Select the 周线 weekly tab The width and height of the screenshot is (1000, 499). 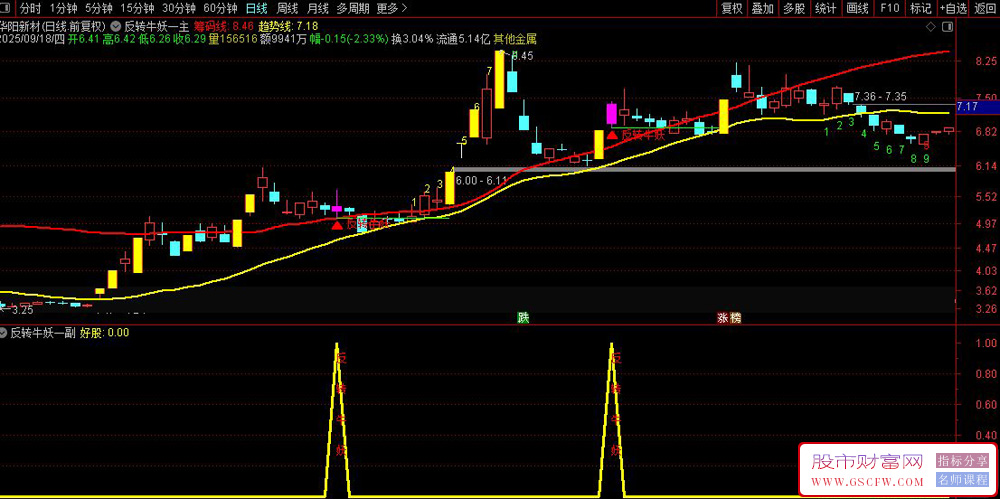(288, 8)
